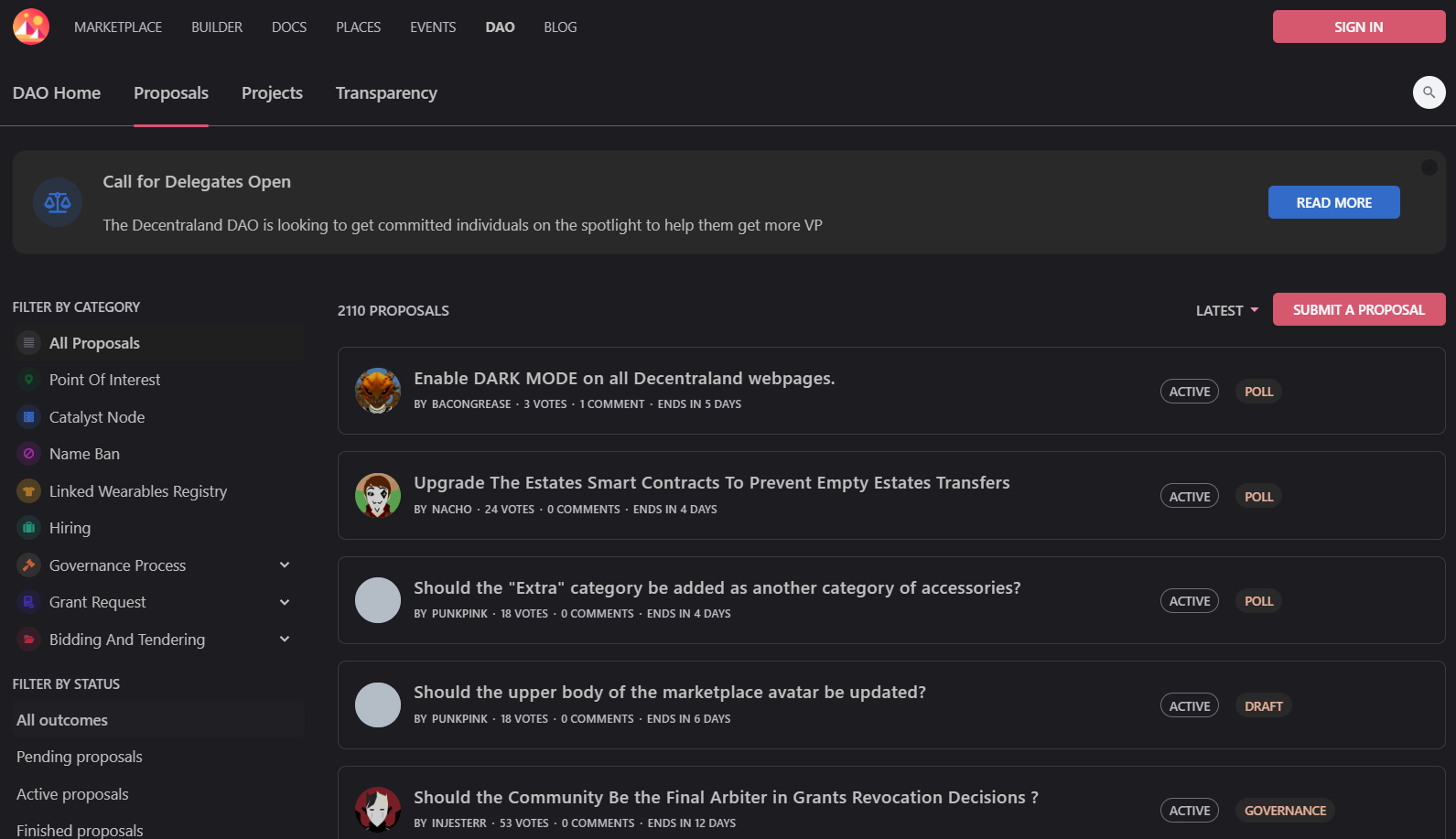Viewport: 1456px width, 839px height.
Task: Open the Transparency tab
Action: (x=386, y=93)
